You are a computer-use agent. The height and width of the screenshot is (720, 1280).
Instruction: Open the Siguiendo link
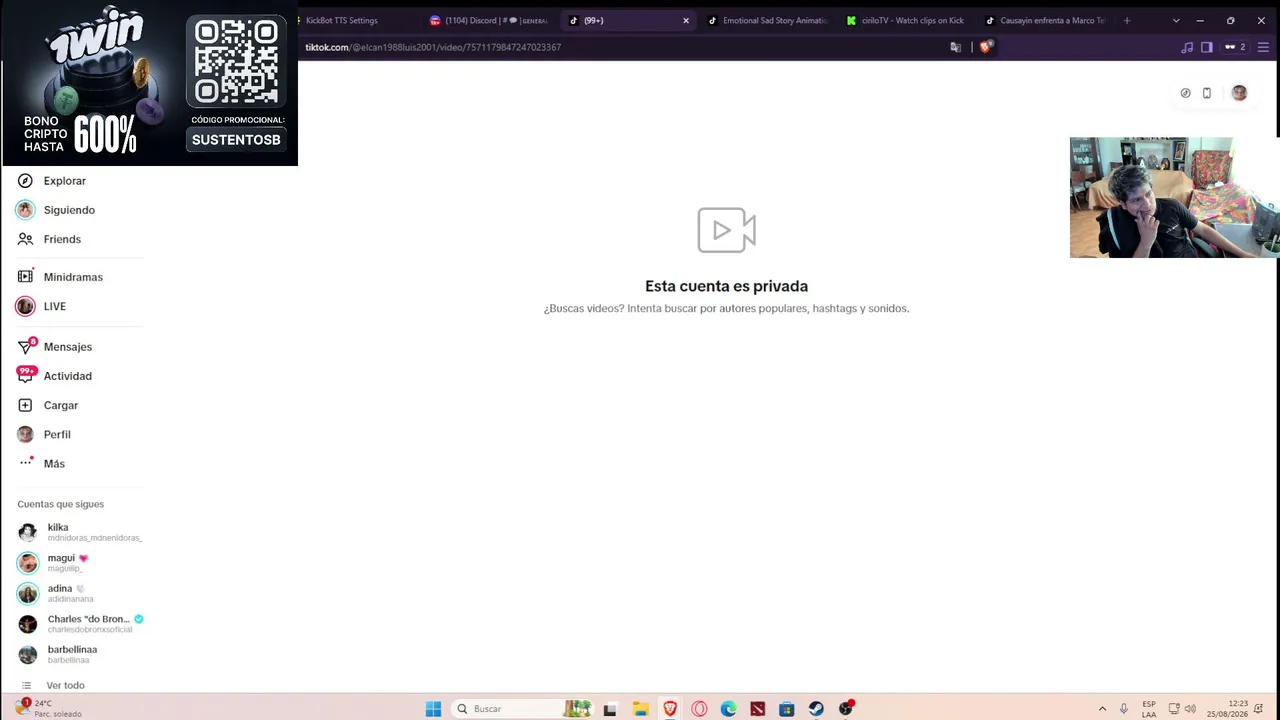(69, 210)
